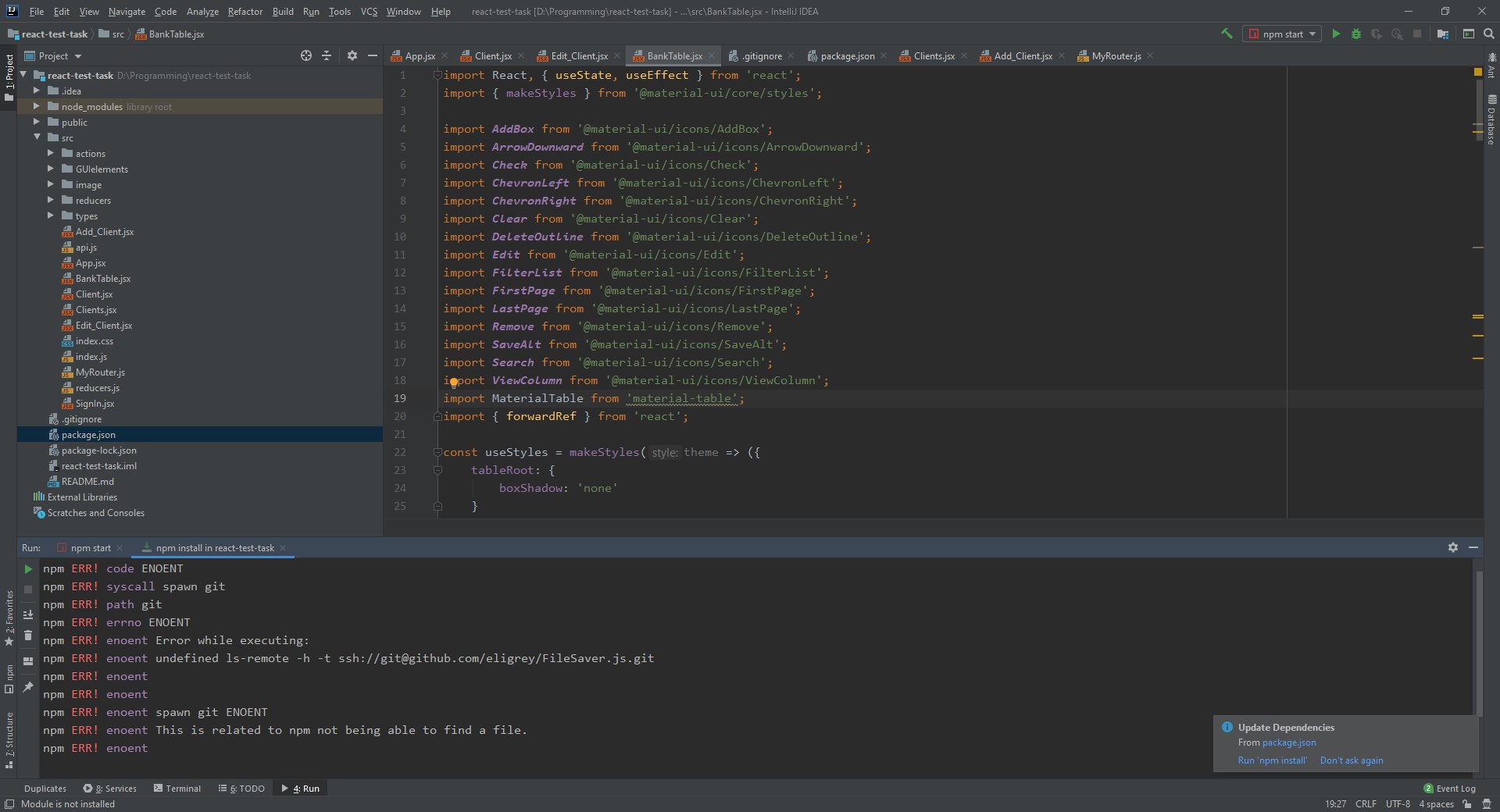
Task: Toggle the Structure tool window
Action: click(x=9, y=738)
